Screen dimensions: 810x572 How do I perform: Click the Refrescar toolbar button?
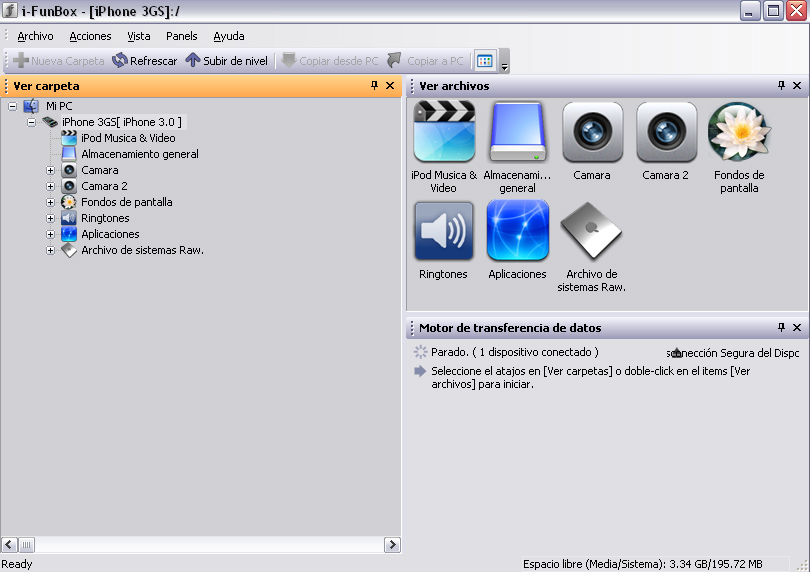tap(145, 61)
